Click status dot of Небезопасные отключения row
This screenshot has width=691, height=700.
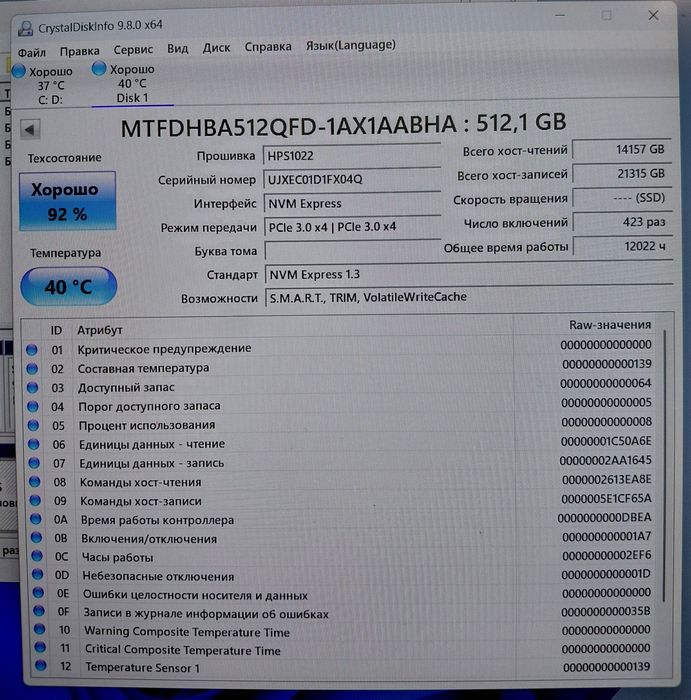click(x=37, y=575)
